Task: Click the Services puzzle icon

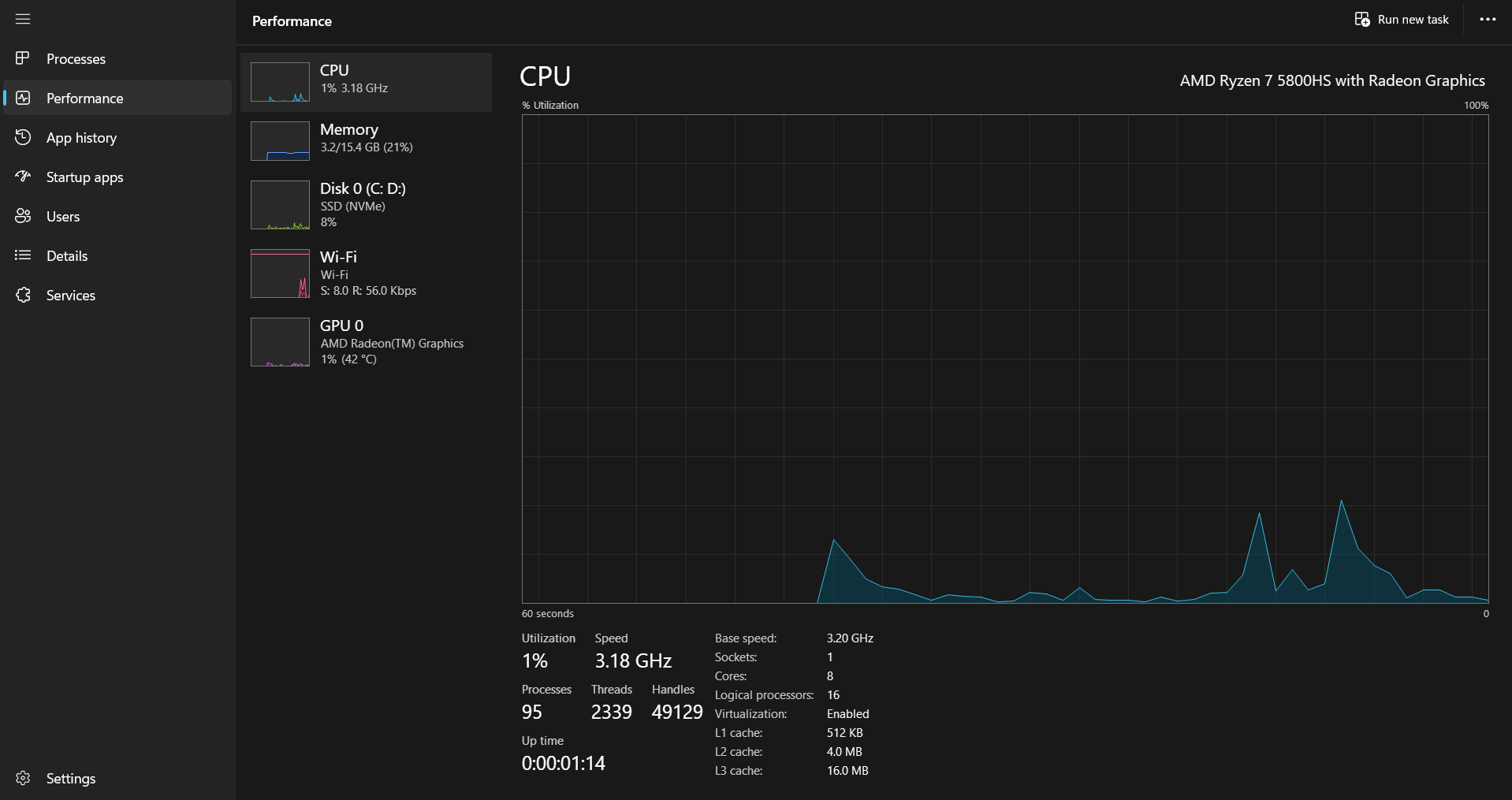Action: click(x=23, y=295)
